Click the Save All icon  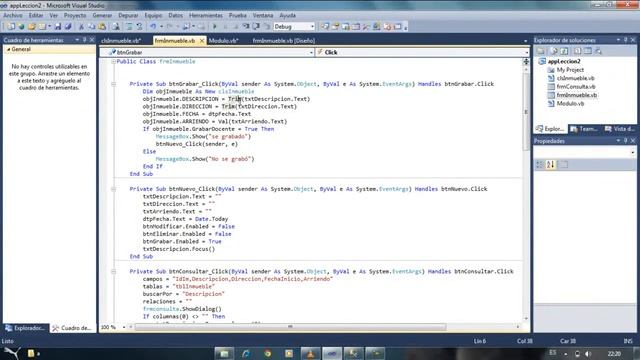(x=68, y=27)
